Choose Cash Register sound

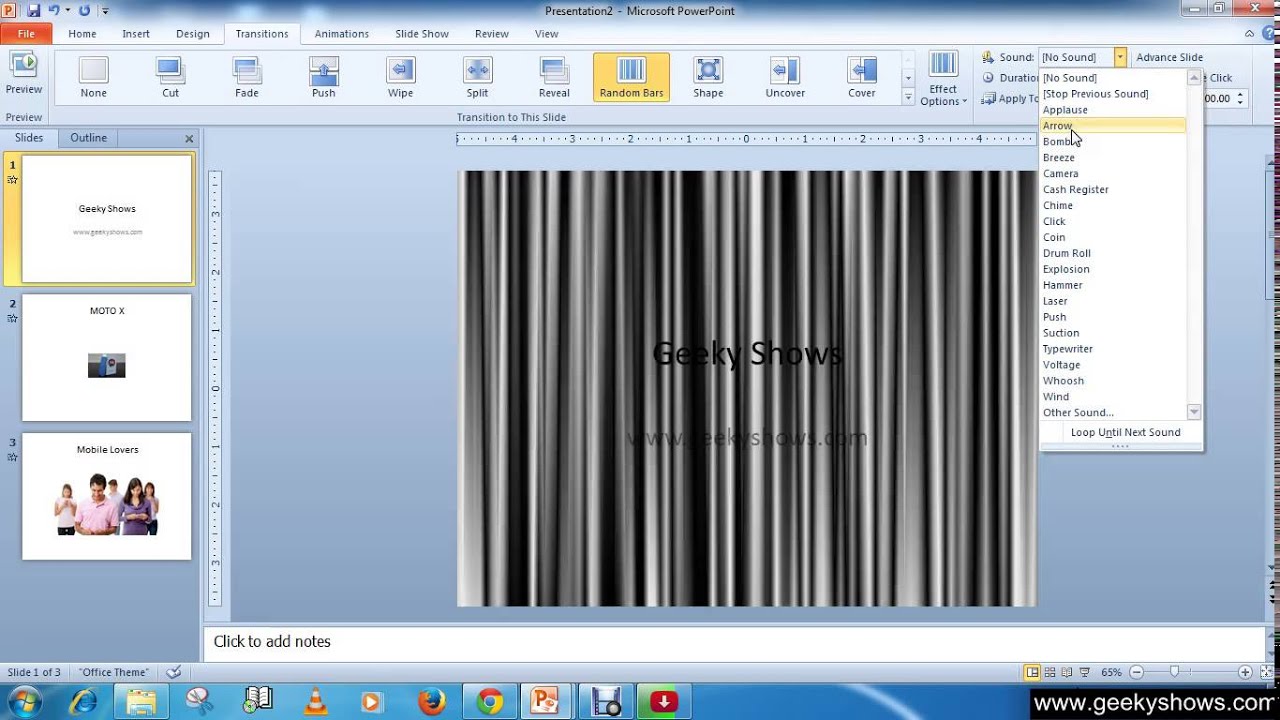click(x=1113, y=190)
